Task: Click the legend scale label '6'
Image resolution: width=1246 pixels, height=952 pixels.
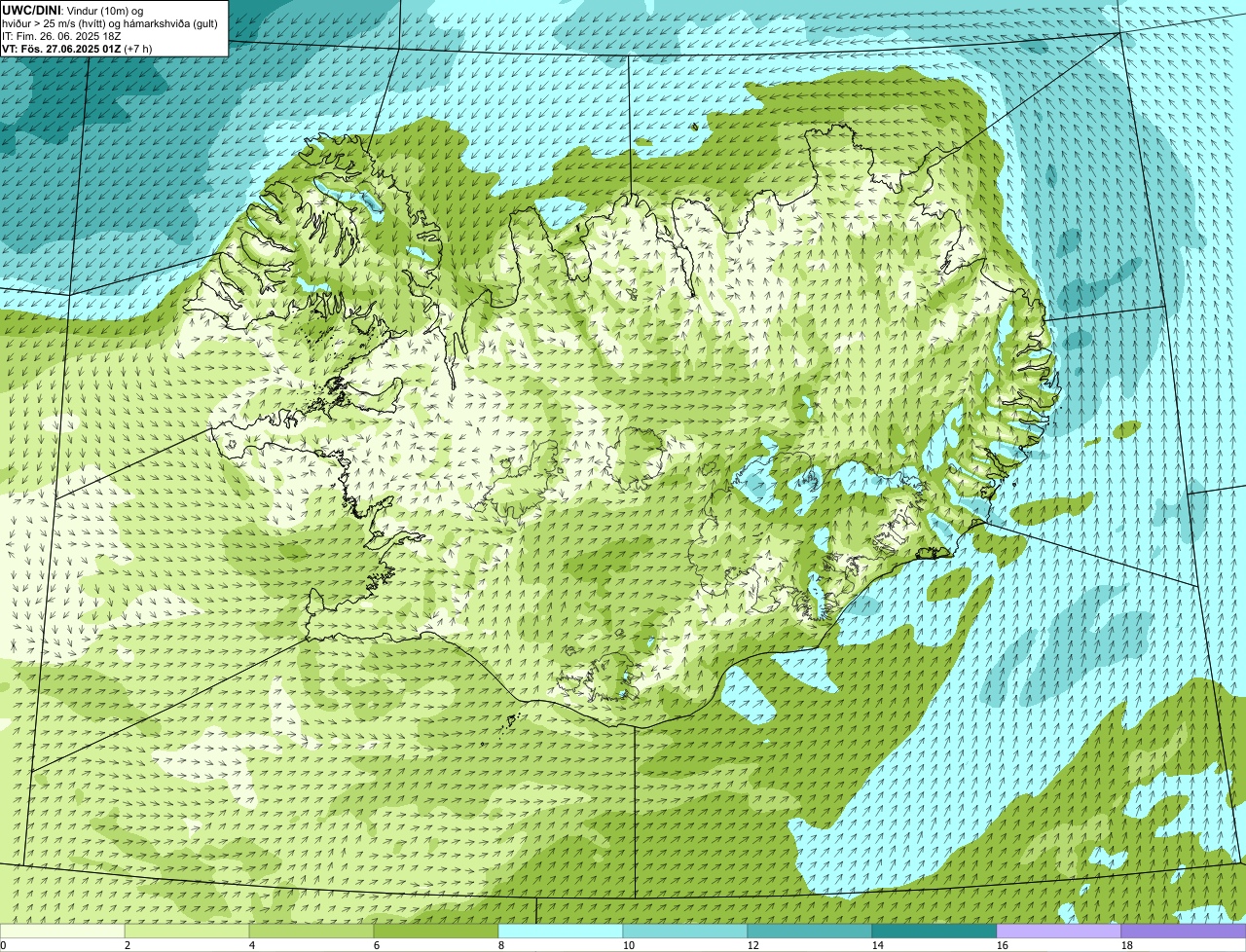Action: tap(377, 945)
